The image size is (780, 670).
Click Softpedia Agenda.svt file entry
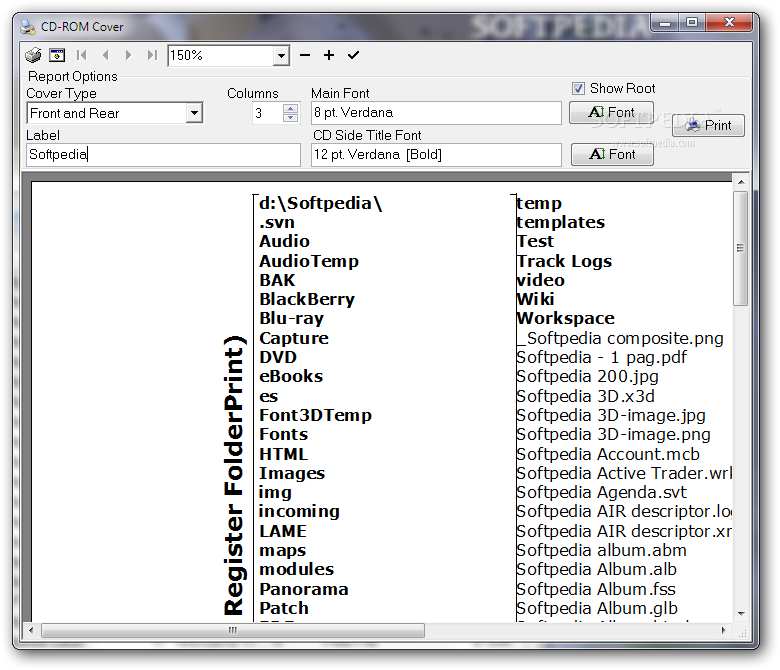pos(601,492)
